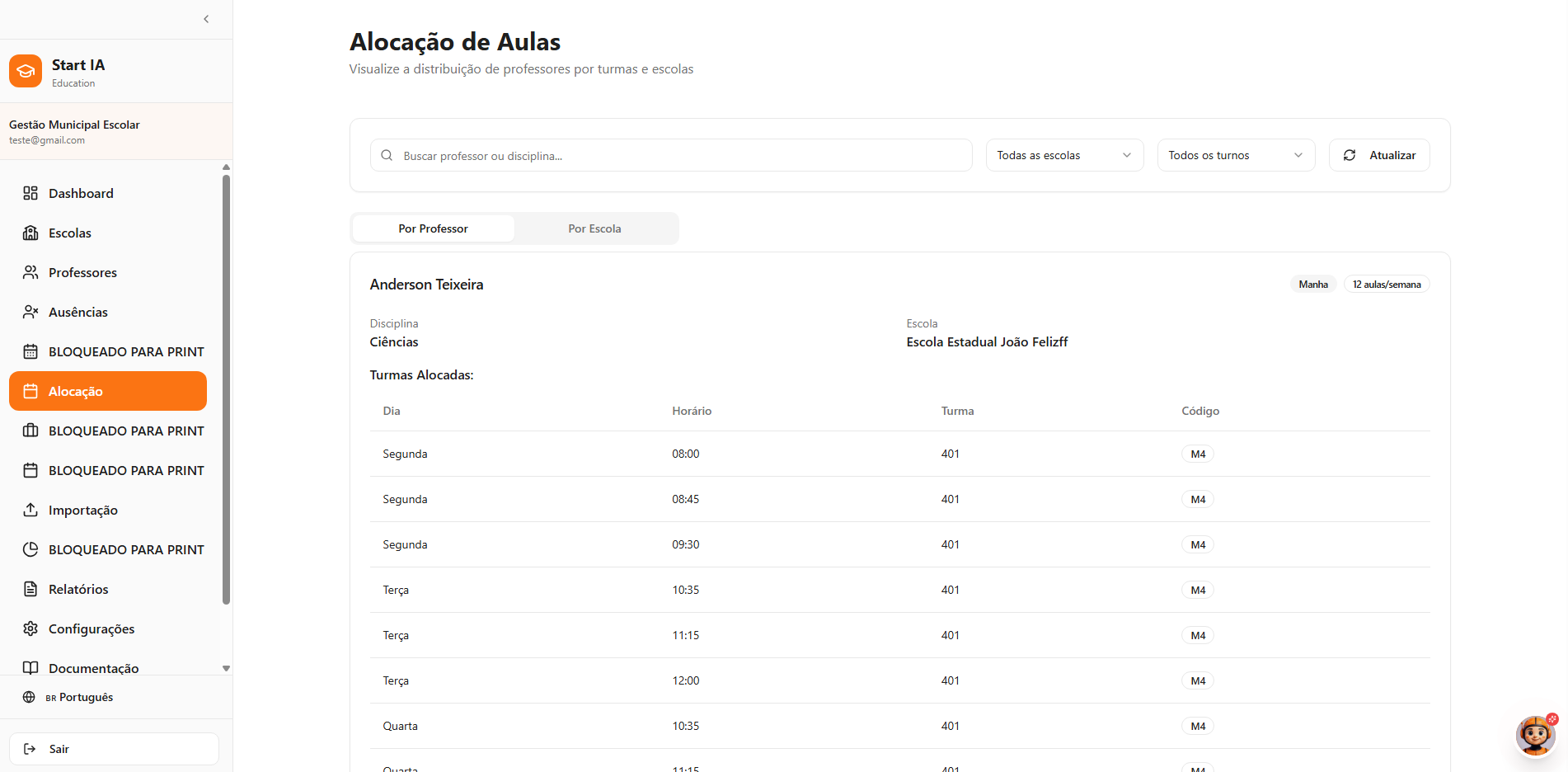Click the Importação upload icon

(x=31, y=510)
